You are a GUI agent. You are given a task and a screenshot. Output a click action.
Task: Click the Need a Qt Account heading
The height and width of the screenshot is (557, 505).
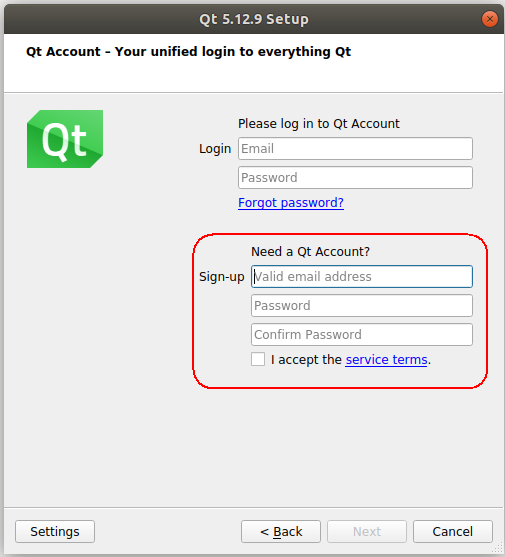click(x=310, y=252)
